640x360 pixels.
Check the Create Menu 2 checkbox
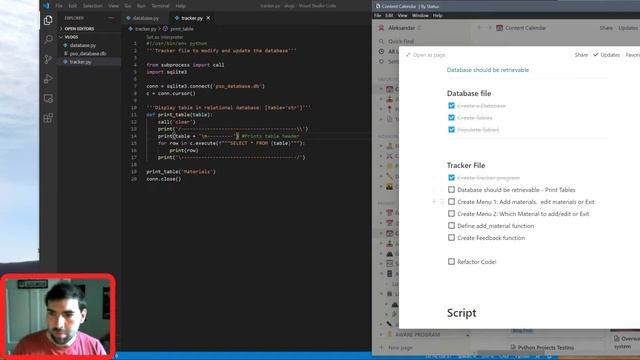pos(451,213)
